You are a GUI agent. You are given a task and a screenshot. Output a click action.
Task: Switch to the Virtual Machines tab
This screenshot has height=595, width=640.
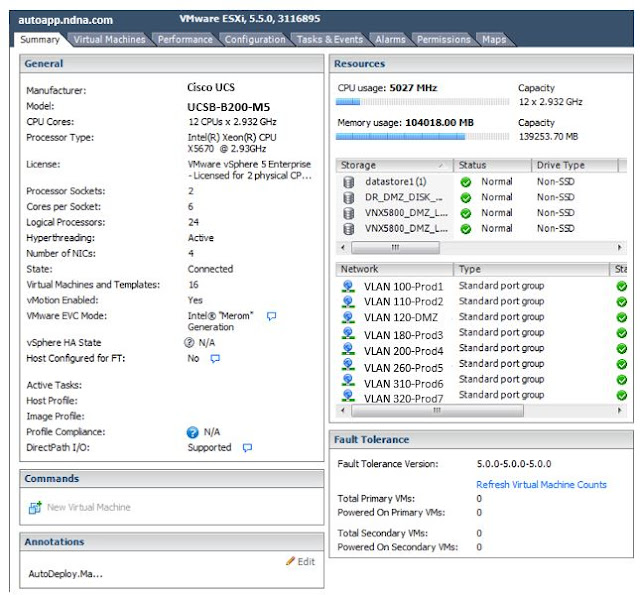(109, 40)
